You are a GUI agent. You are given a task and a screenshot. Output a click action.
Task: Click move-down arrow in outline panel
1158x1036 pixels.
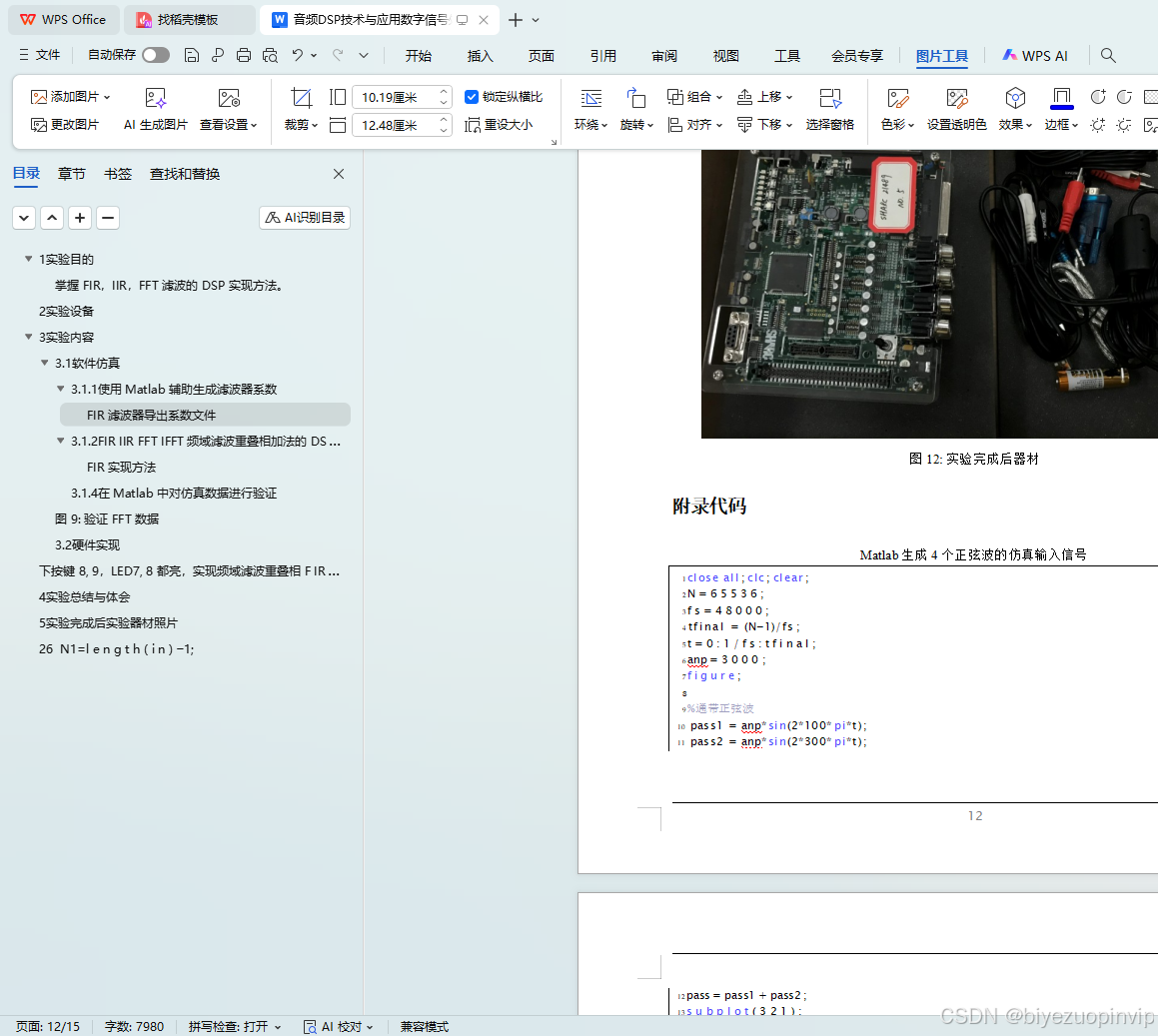point(24,218)
